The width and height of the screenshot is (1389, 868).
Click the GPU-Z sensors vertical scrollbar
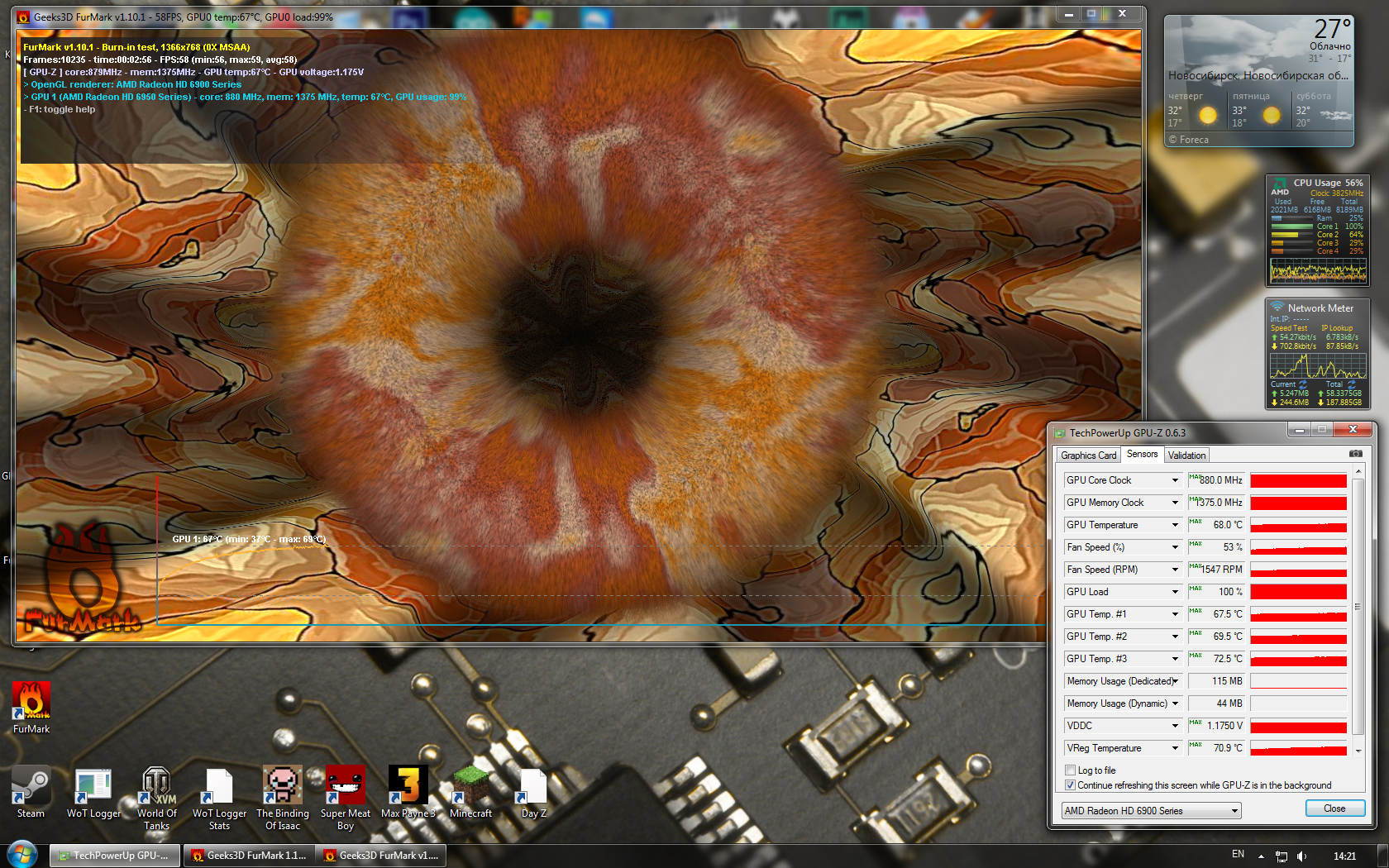[x=1358, y=606]
